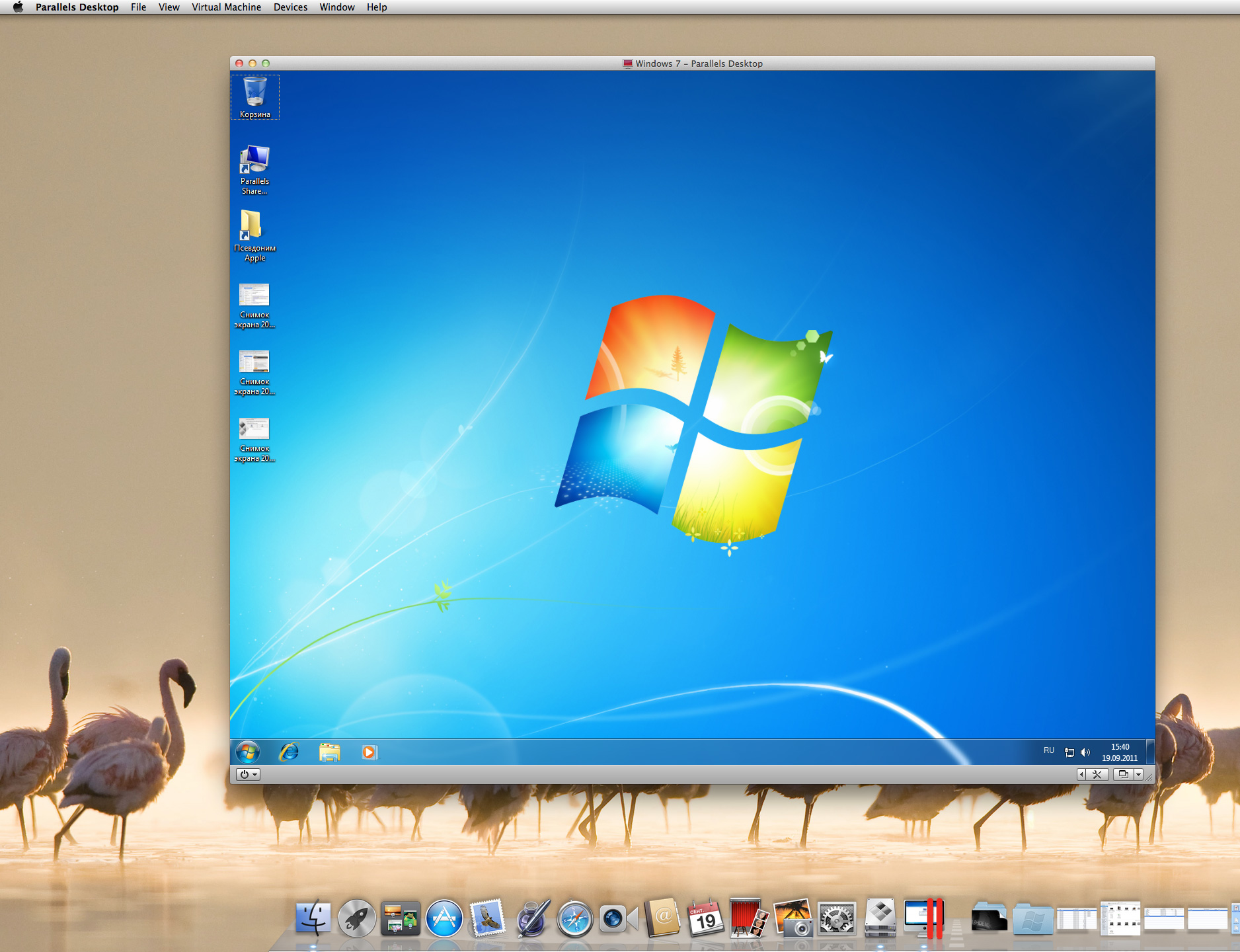Click the Show Desktop button on taskbar
The width and height of the screenshot is (1240, 952).
coord(1150,752)
